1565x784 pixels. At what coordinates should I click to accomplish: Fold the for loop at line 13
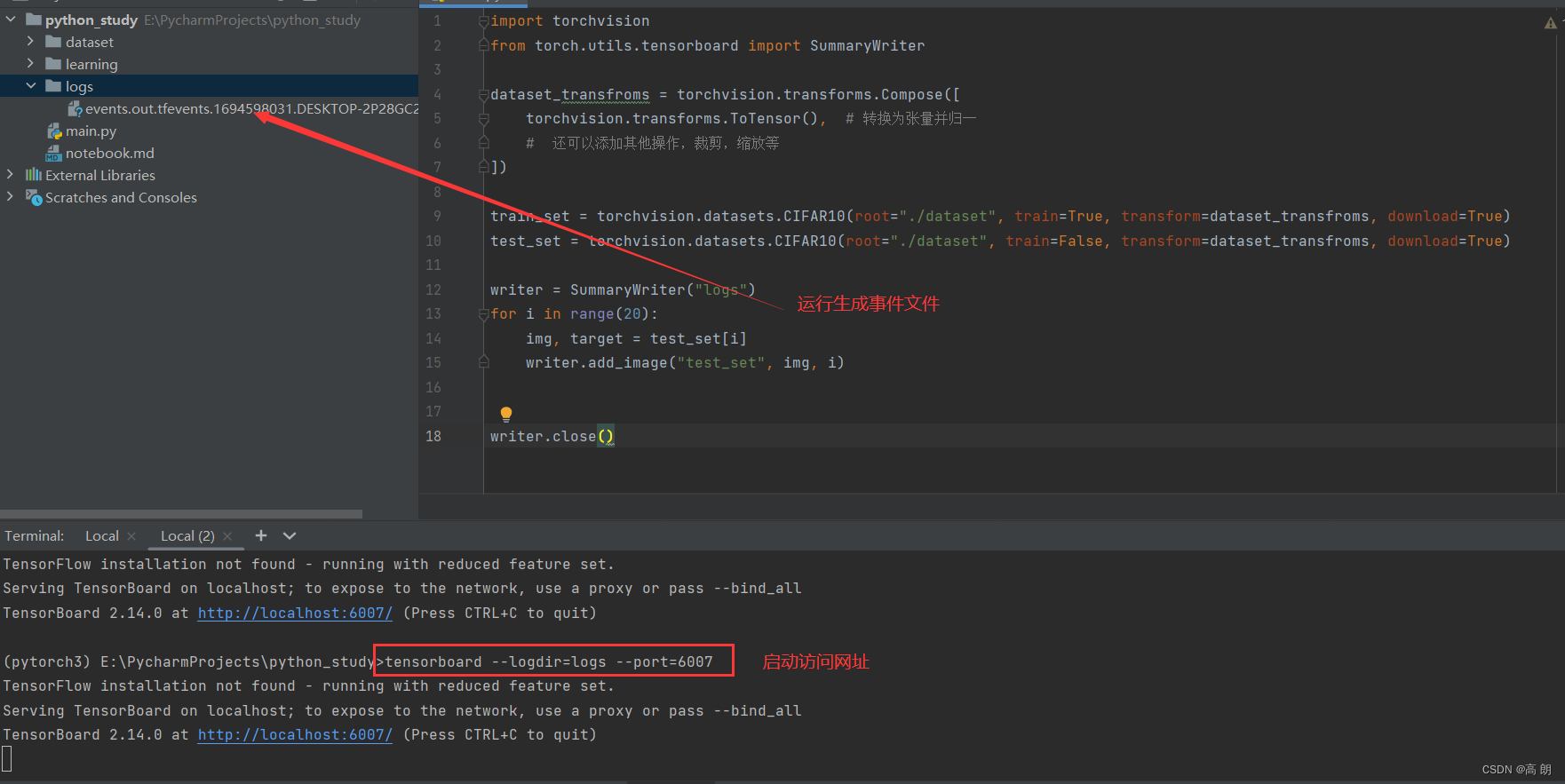click(483, 313)
